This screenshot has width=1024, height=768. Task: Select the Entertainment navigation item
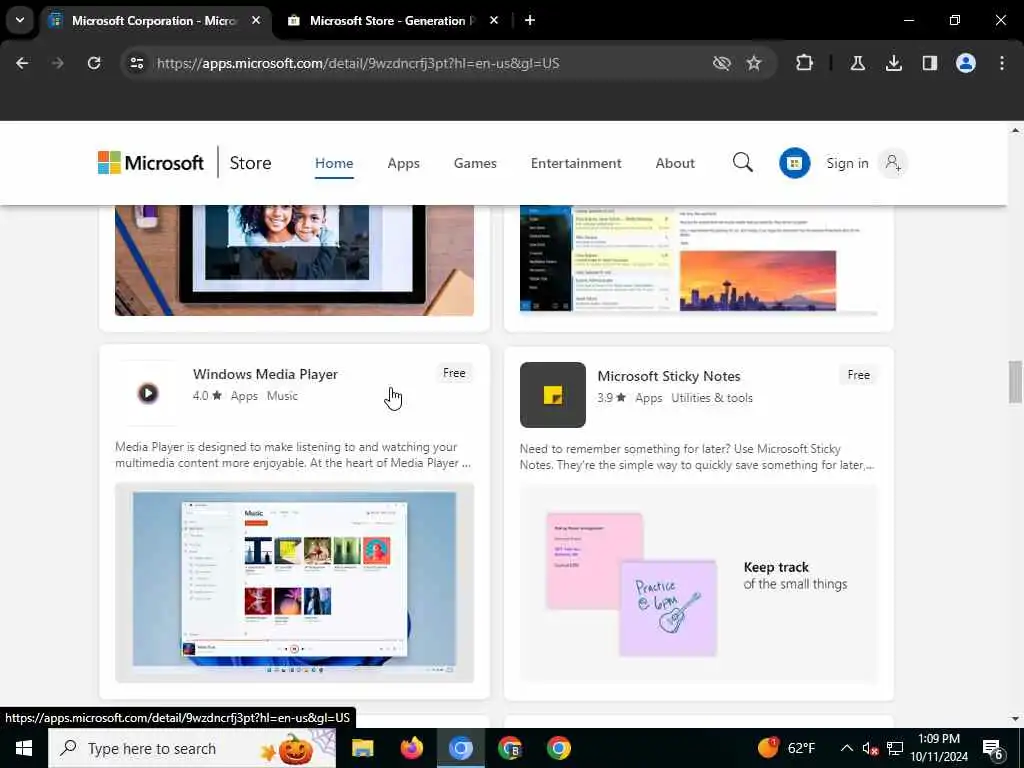pyautogui.click(x=576, y=163)
